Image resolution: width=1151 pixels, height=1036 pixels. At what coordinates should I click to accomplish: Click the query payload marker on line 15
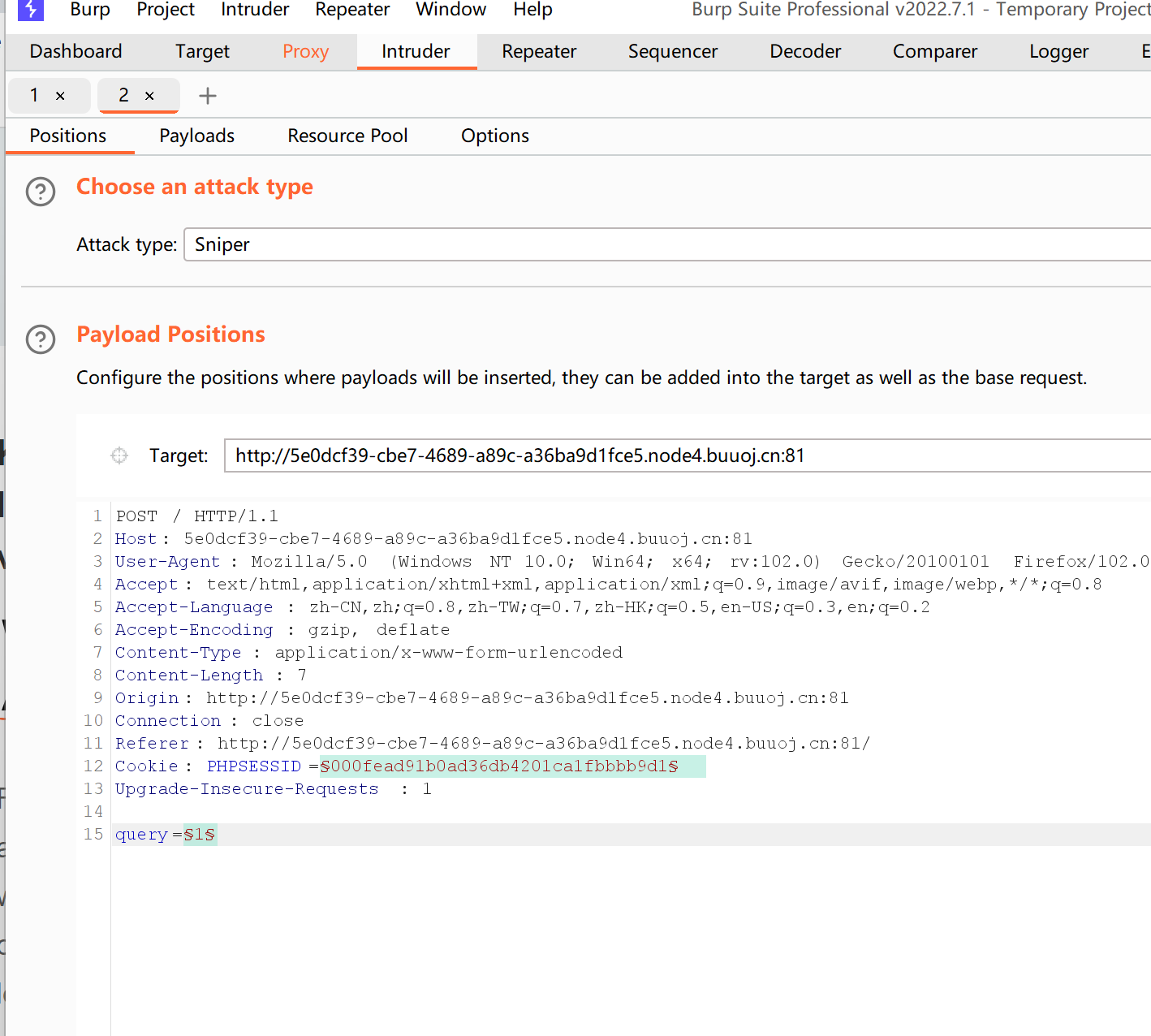point(200,835)
